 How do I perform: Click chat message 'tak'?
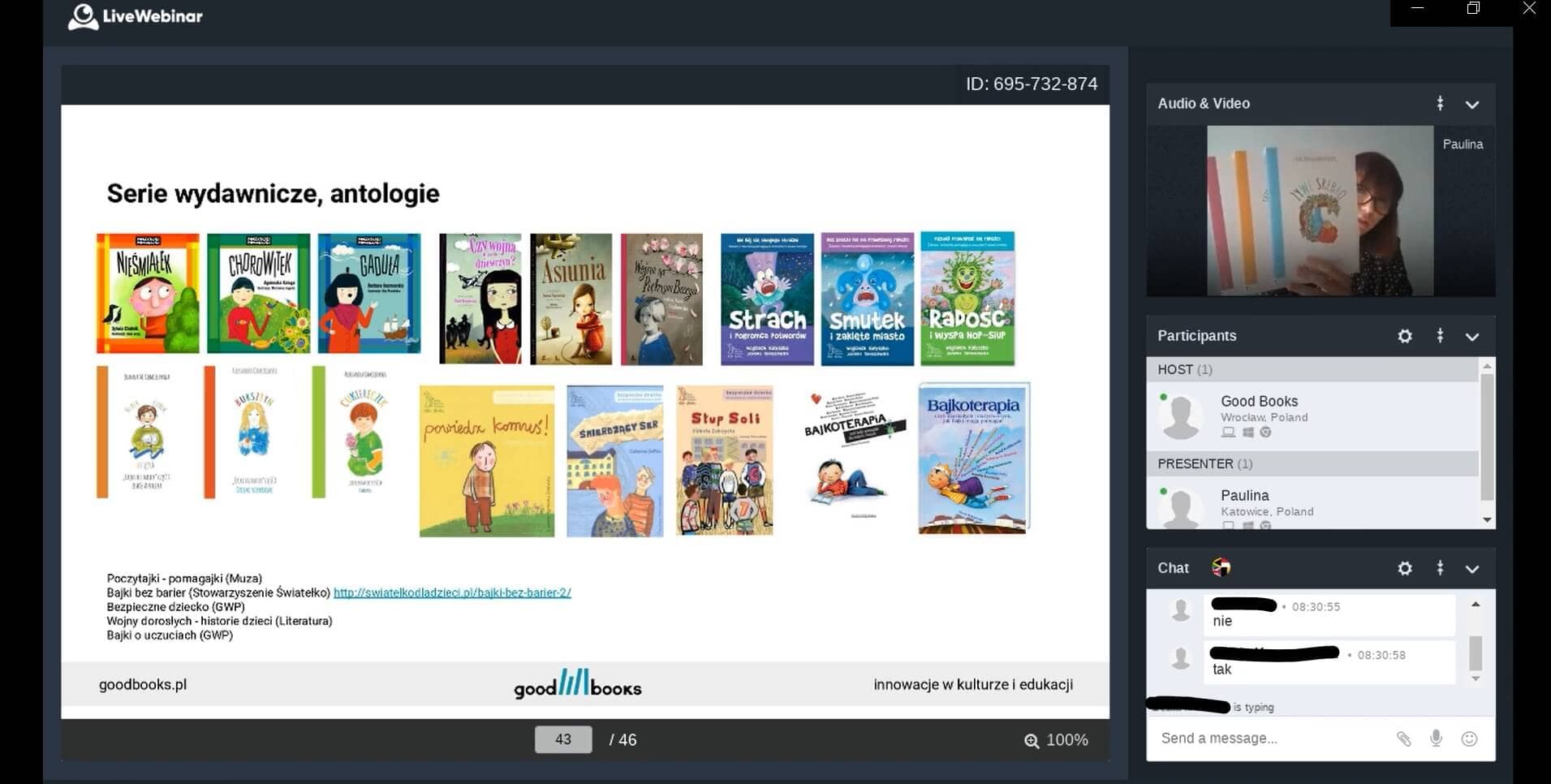pos(1222,670)
